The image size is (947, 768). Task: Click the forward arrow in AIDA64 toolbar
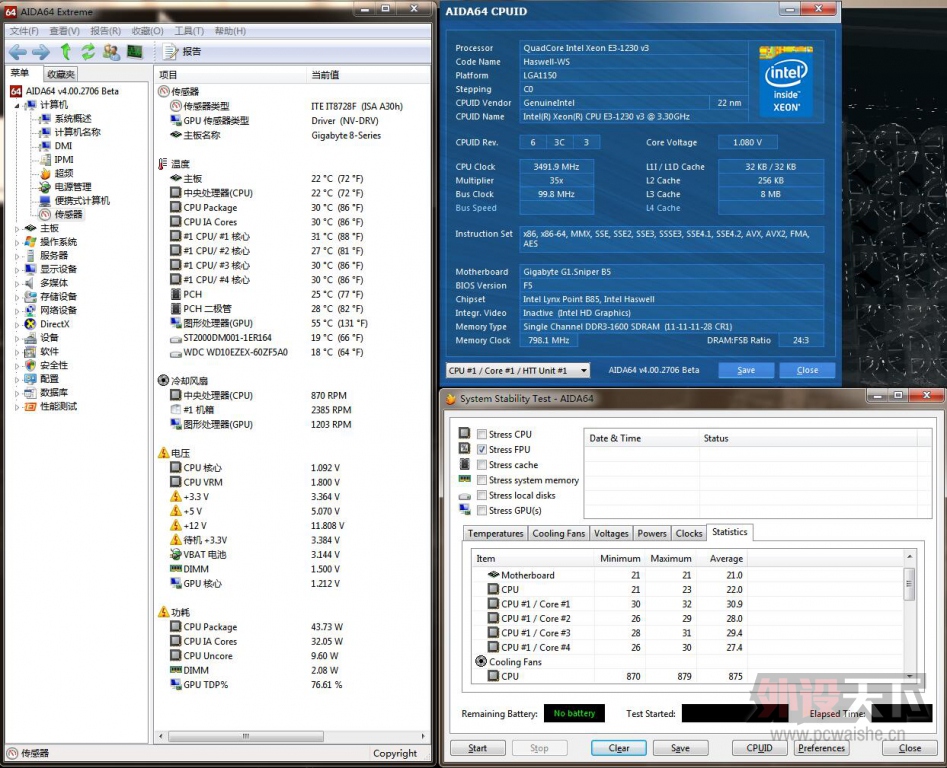coord(41,52)
